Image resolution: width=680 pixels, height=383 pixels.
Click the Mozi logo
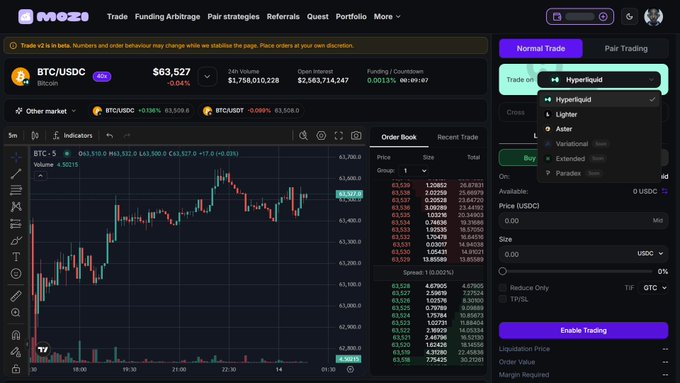(53, 16)
